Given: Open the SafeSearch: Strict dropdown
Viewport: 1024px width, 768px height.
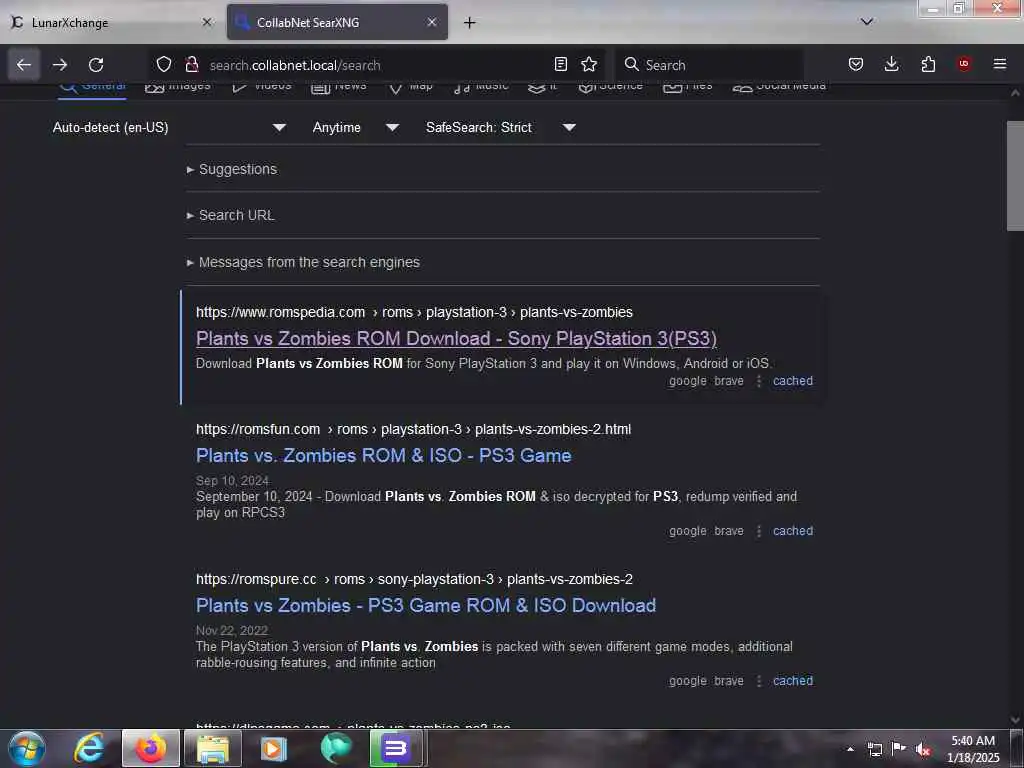Looking at the screenshot, I should coord(501,127).
